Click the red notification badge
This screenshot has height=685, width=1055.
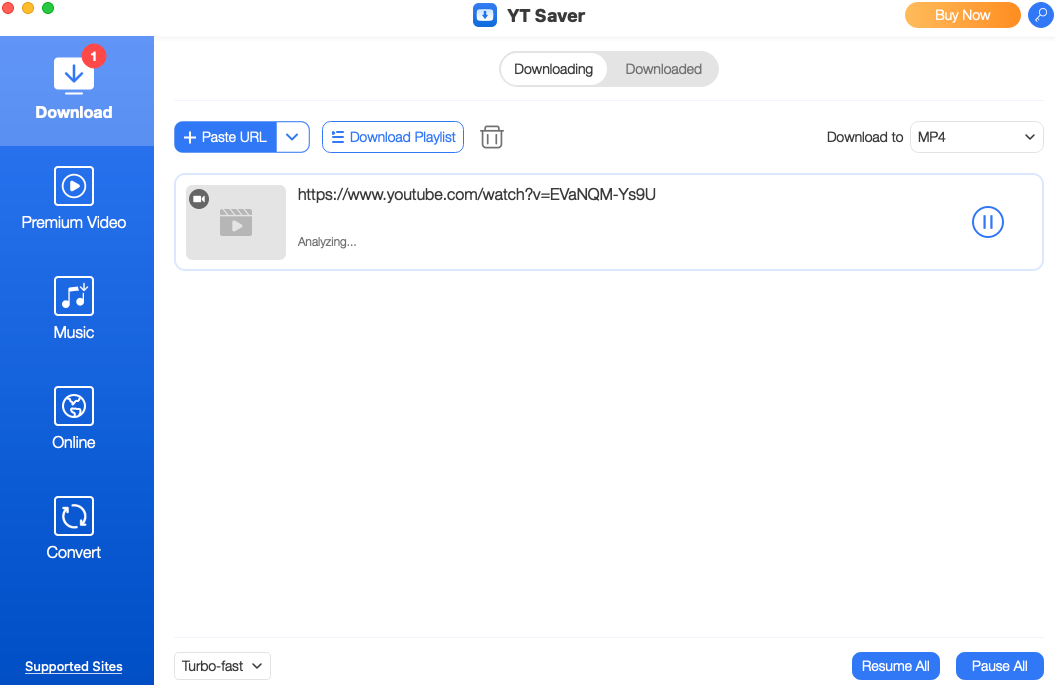click(94, 57)
